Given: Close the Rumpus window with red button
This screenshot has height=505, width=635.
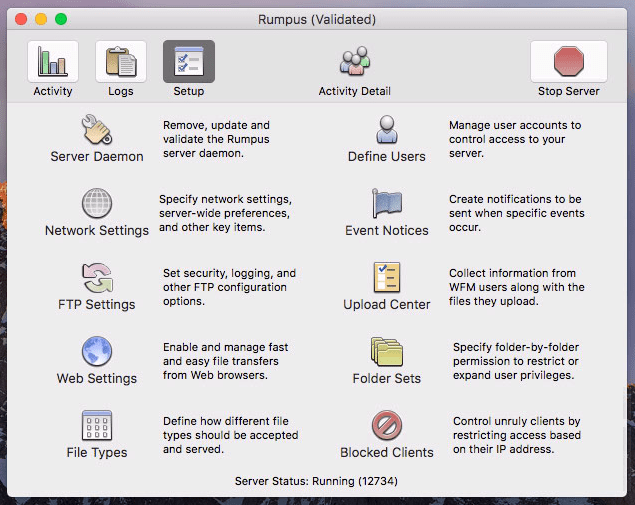Looking at the screenshot, I should coord(21,19).
